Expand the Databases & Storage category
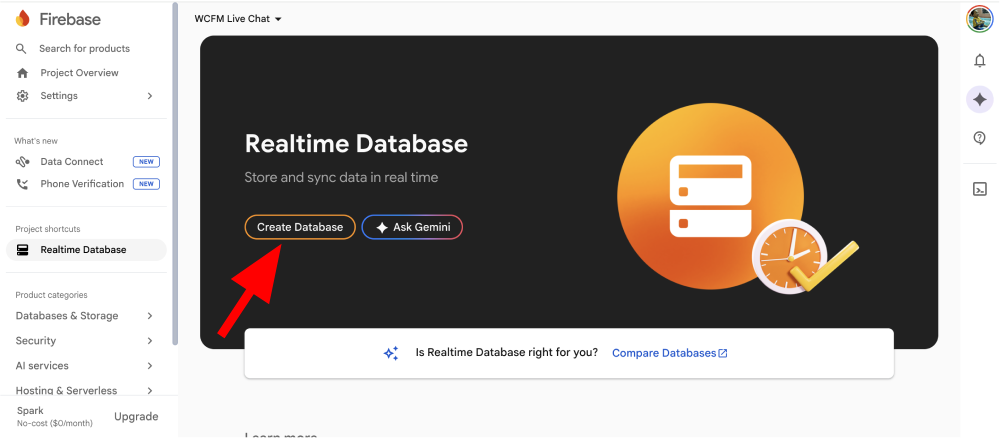 coord(85,316)
